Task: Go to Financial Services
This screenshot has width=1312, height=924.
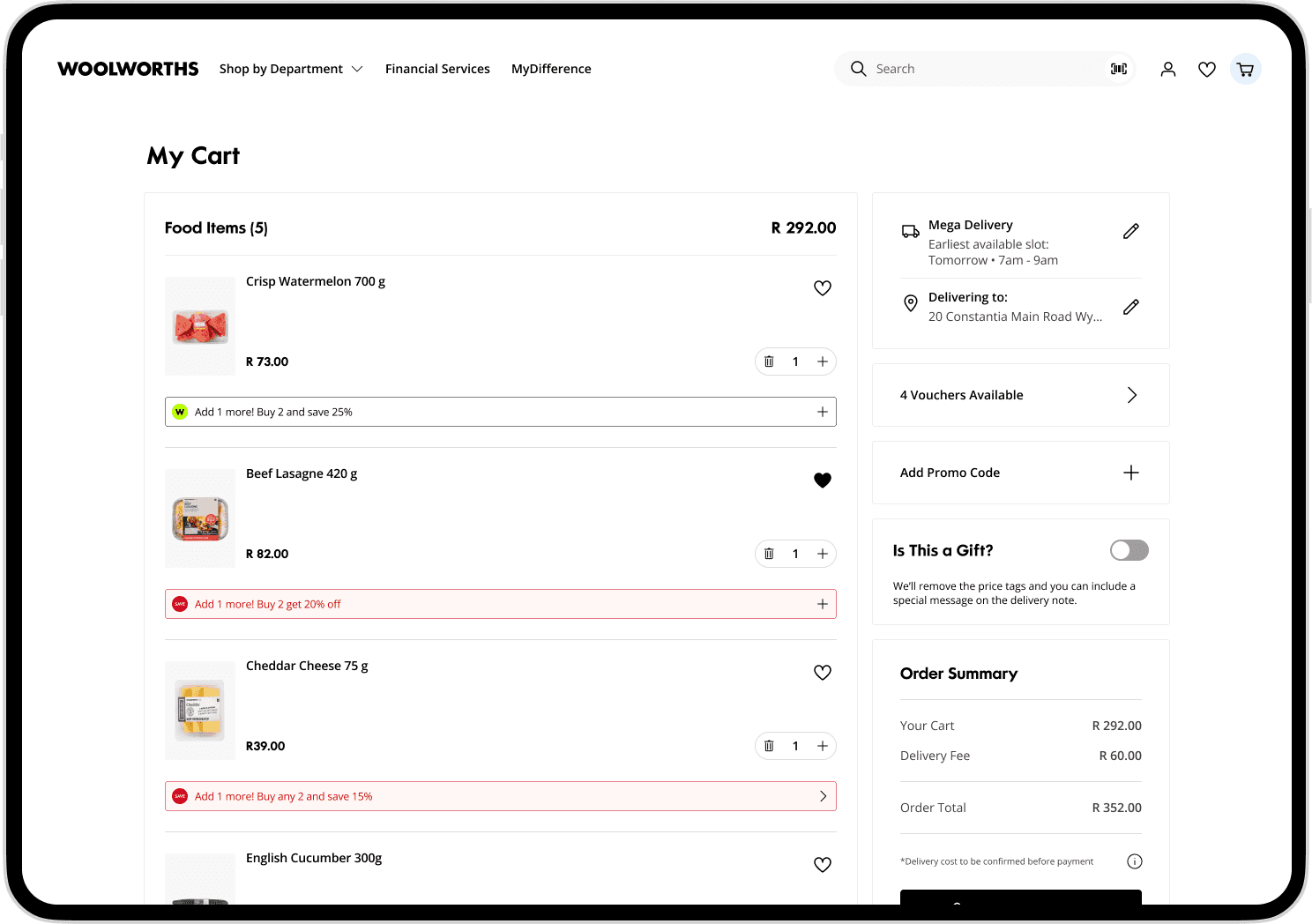Action: (437, 69)
